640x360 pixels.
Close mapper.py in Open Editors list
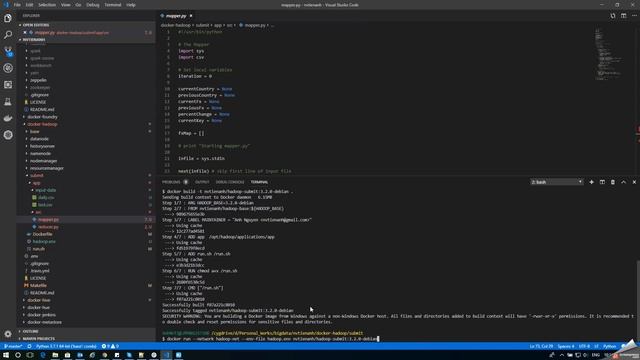pyautogui.click(x=25, y=33)
